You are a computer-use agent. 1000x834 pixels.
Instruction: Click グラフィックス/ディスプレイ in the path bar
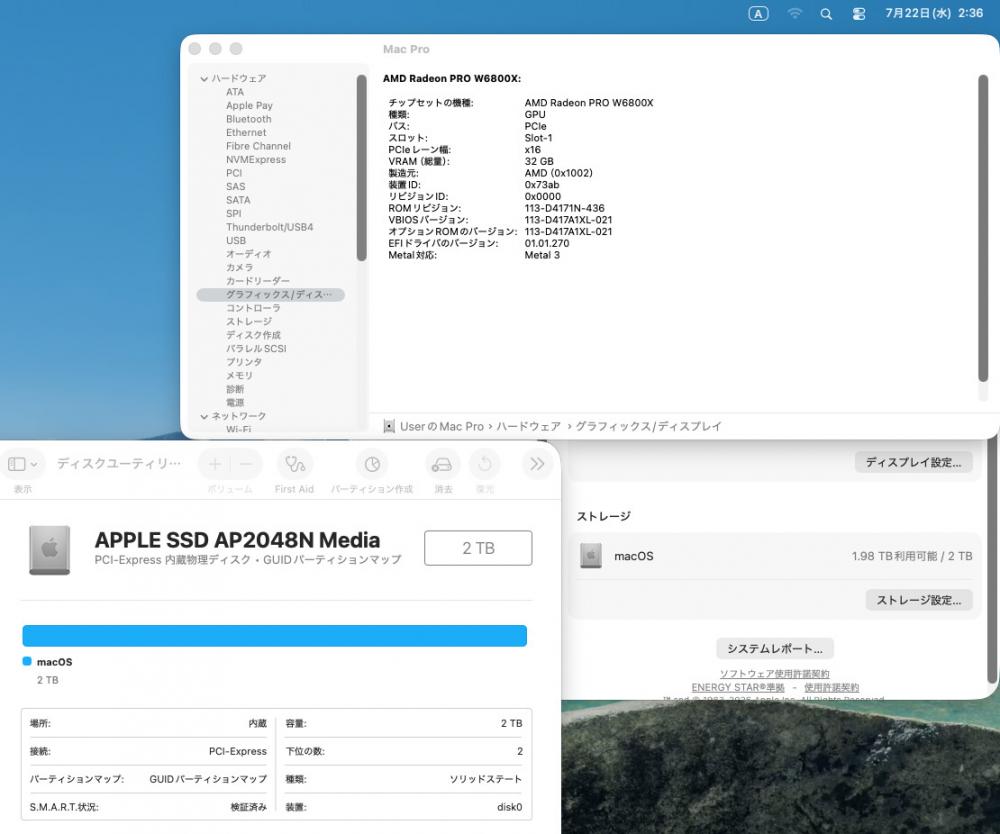pyautogui.click(x=649, y=427)
